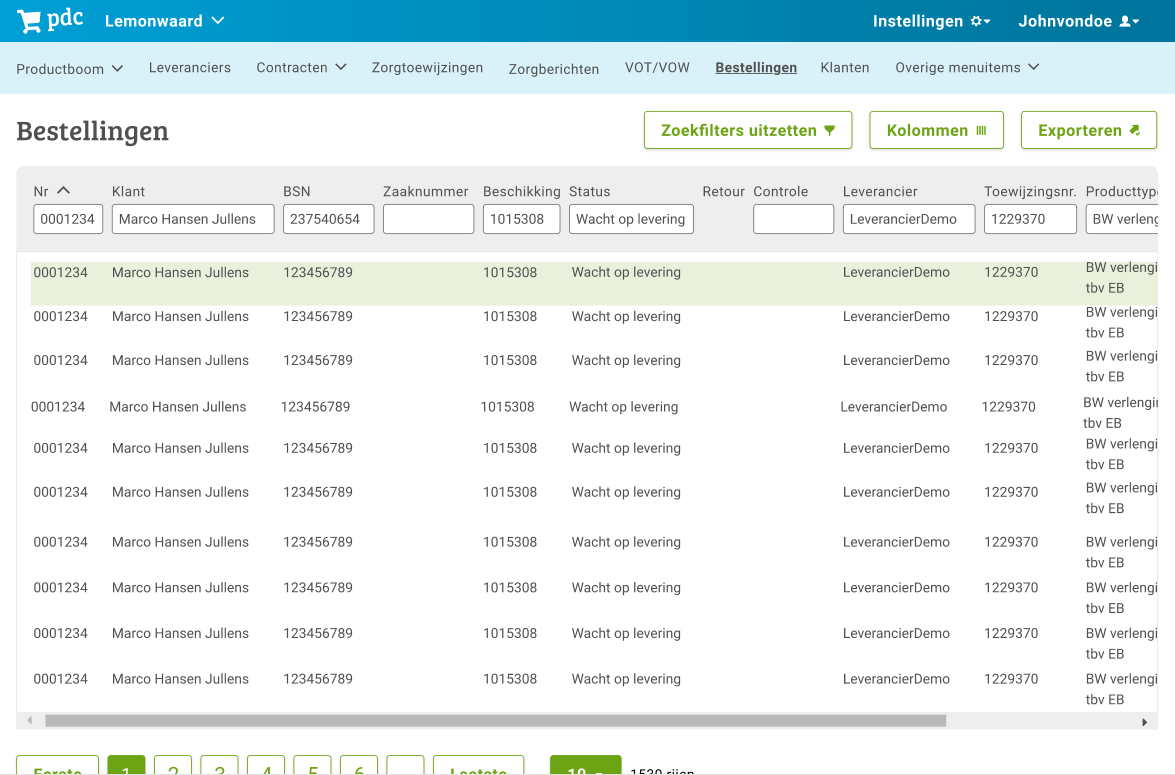Turn off search filters with Zoekfilters uitzetten
Screen dimensions: 1175x775
[747, 131]
